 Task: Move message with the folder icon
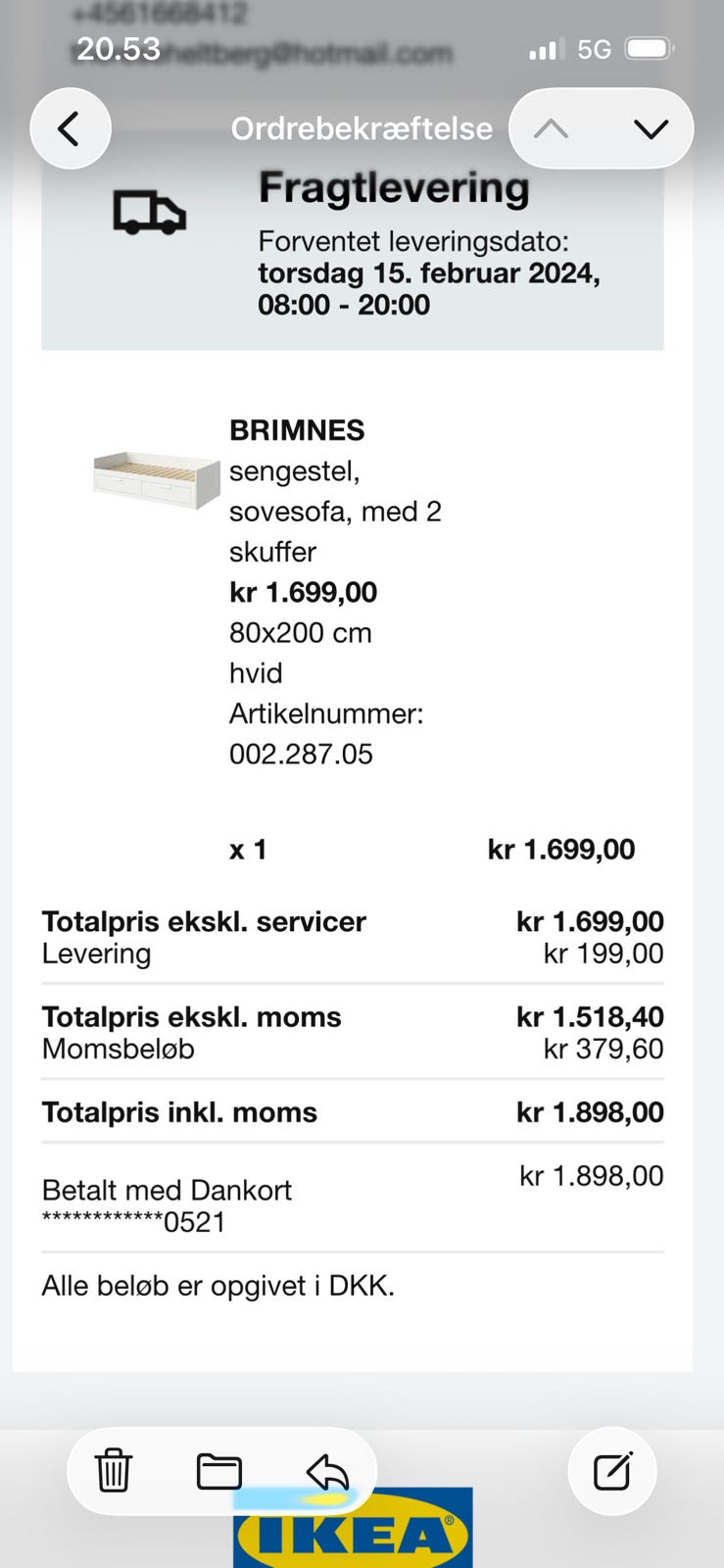tap(219, 1471)
